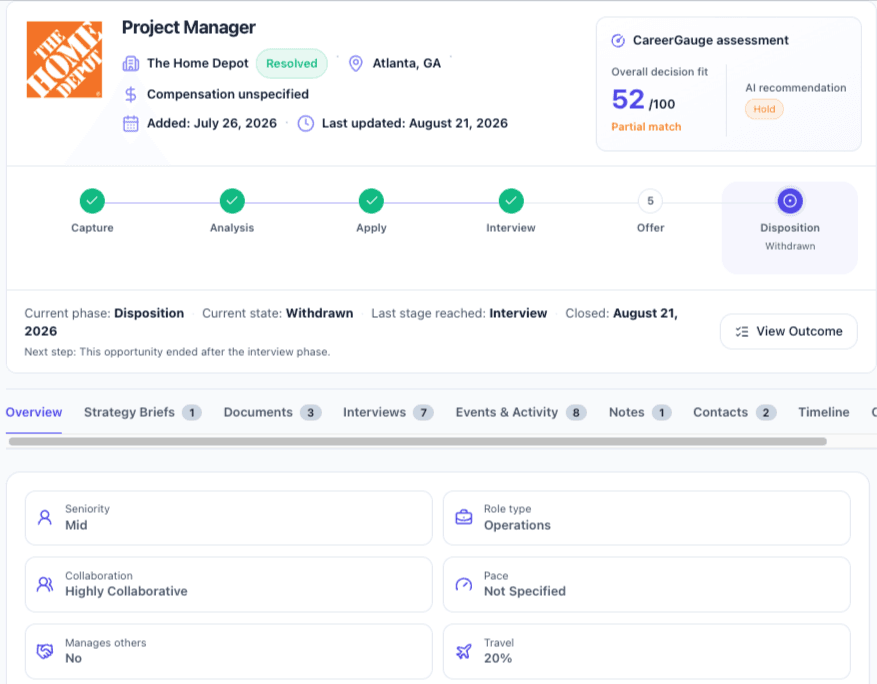Screen dimensions: 877x684
Task: Click the dollar compensation icon
Action: (x=130, y=95)
